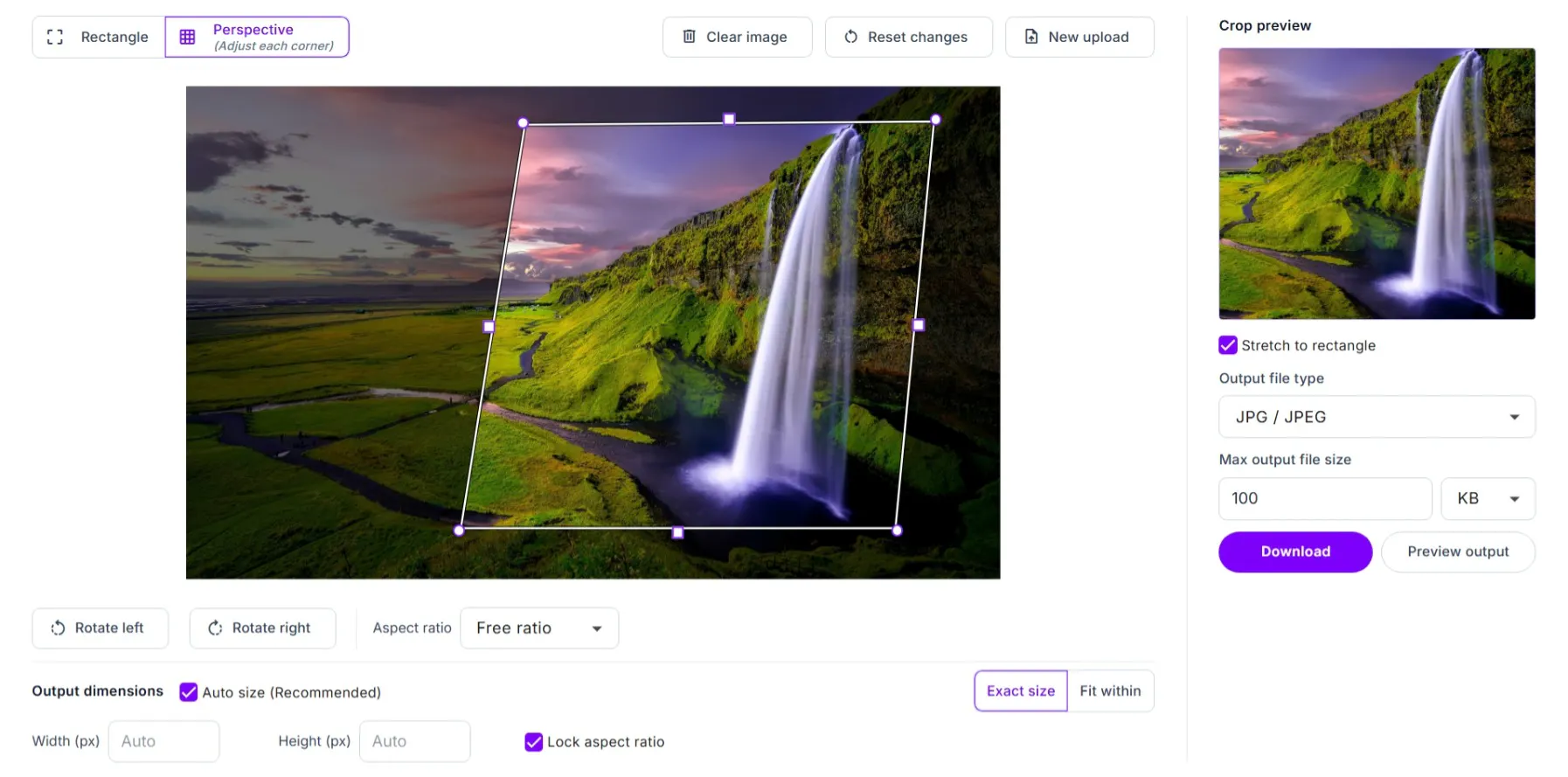Toggle the Lock aspect ratio checkbox
Image resolution: width=1568 pixels, height=777 pixels.
click(533, 742)
